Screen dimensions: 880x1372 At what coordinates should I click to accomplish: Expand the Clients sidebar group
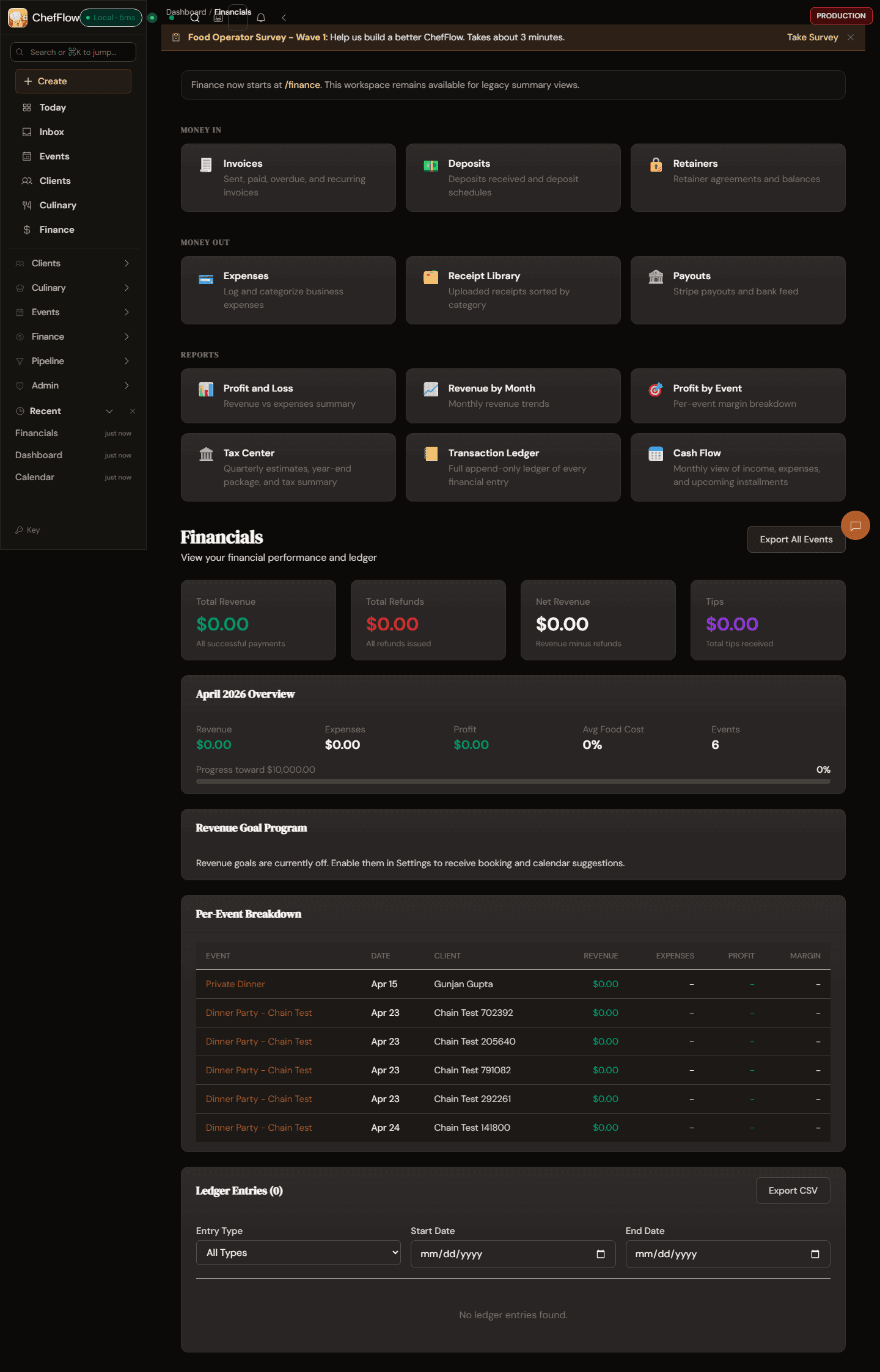(73, 263)
